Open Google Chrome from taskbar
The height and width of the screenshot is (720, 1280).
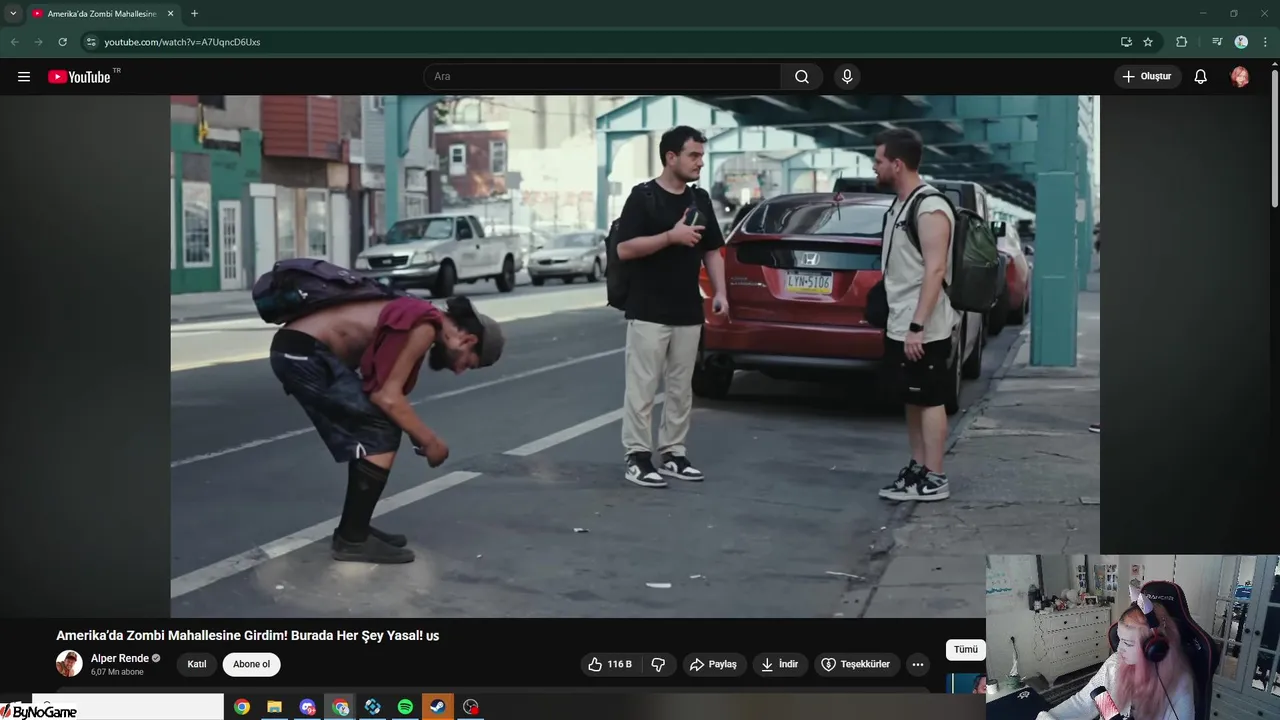241,707
